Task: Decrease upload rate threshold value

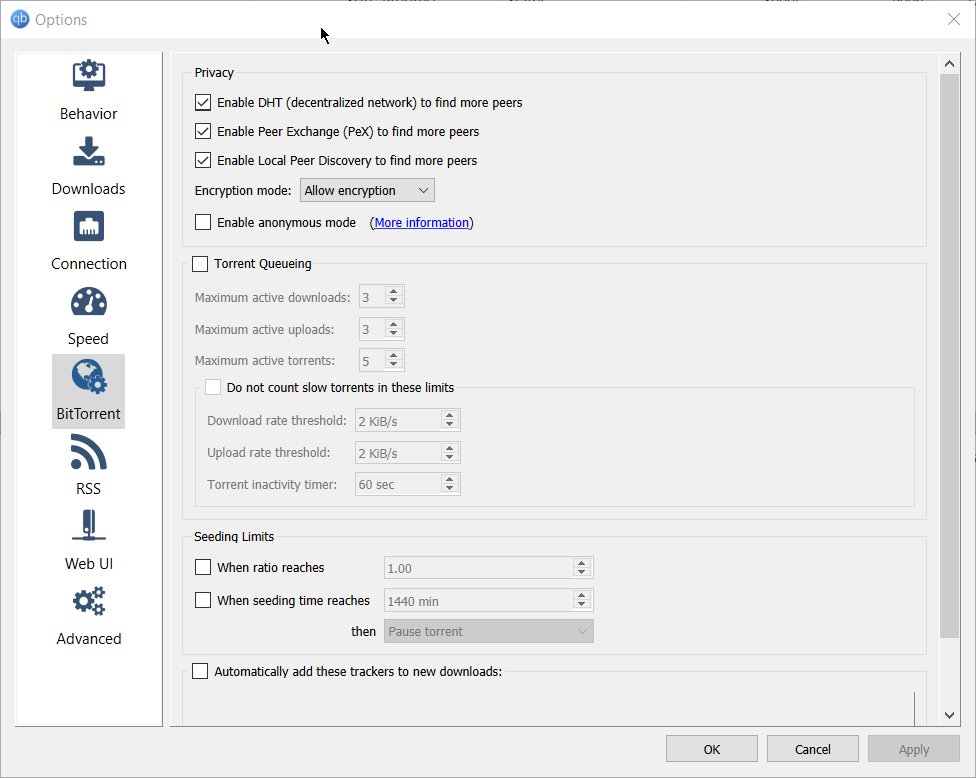Action: tap(449, 457)
